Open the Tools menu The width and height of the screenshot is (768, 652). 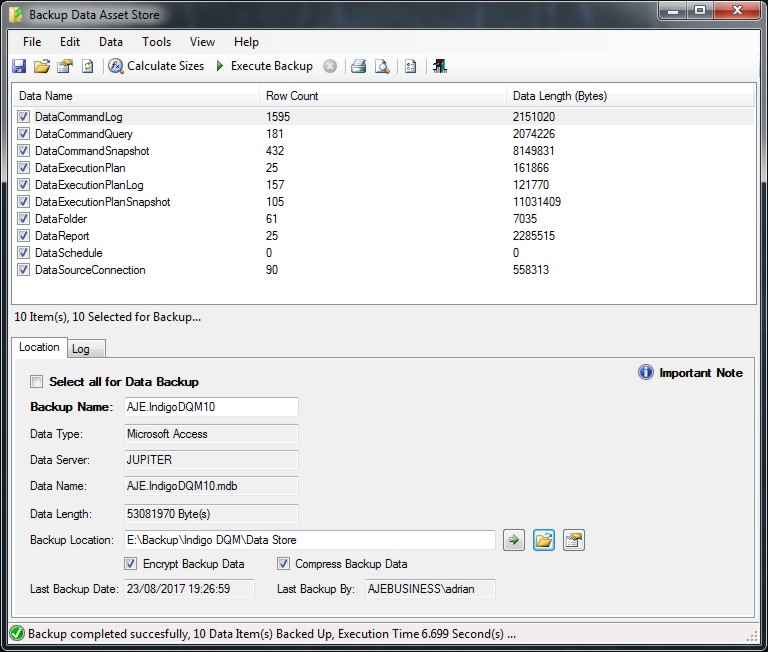pos(156,42)
